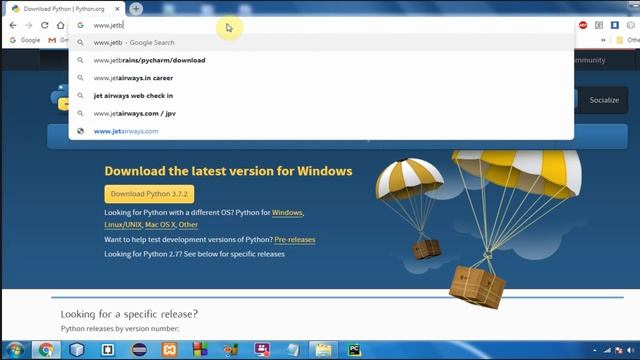Click the address bar containing www.jetb
Viewport: 640px width, 360px height.
pyautogui.click(x=321, y=25)
